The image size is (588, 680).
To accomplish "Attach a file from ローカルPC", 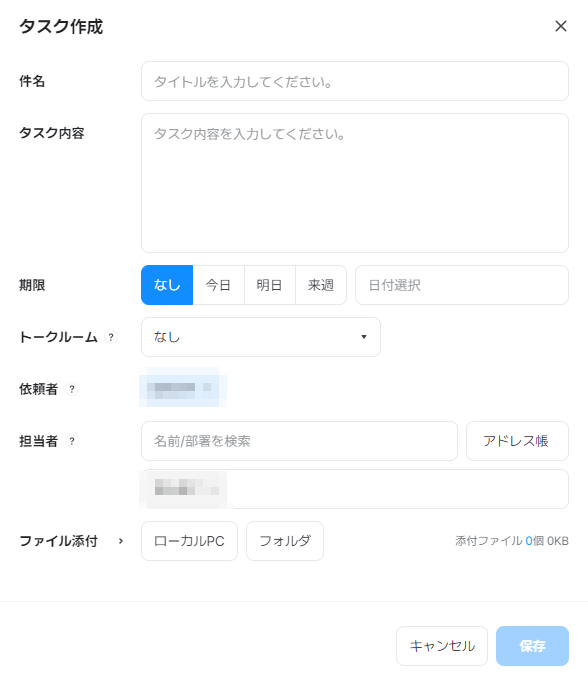I will pyautogui.click(x=189, y=541).
